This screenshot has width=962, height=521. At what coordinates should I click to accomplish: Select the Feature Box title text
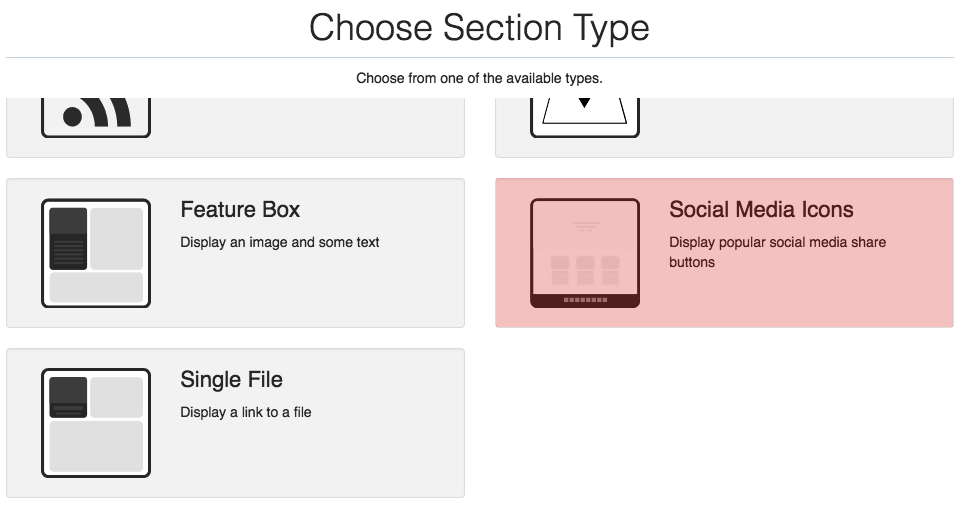coord(240,210)
